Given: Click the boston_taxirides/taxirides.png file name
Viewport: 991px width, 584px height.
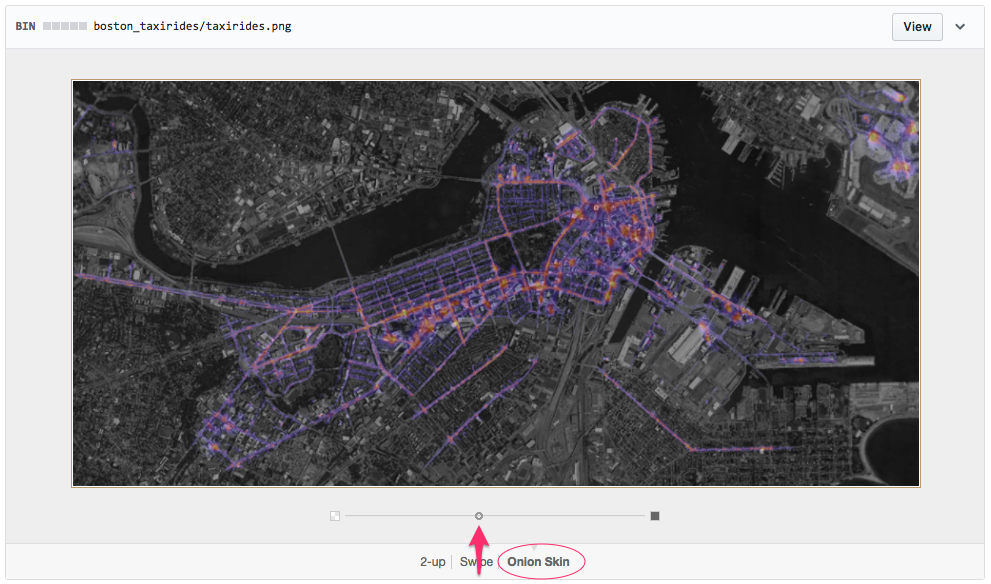Looking at the screenshot, I should pyautogui.click(x=192, y=27).
